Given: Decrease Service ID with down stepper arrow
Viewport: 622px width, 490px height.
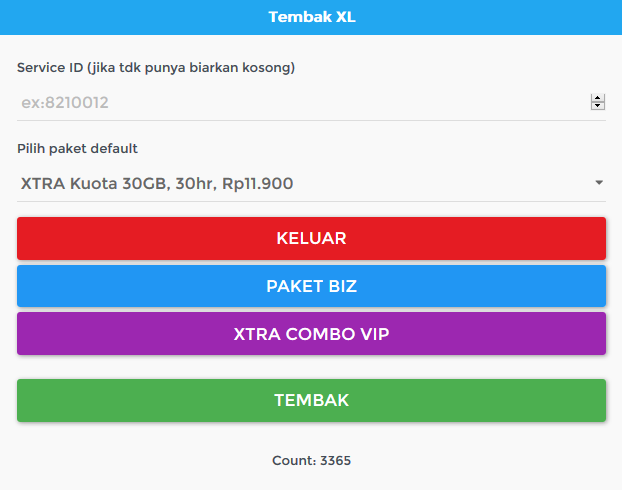Looking at the screenshot, I should [x=598, y=106].
